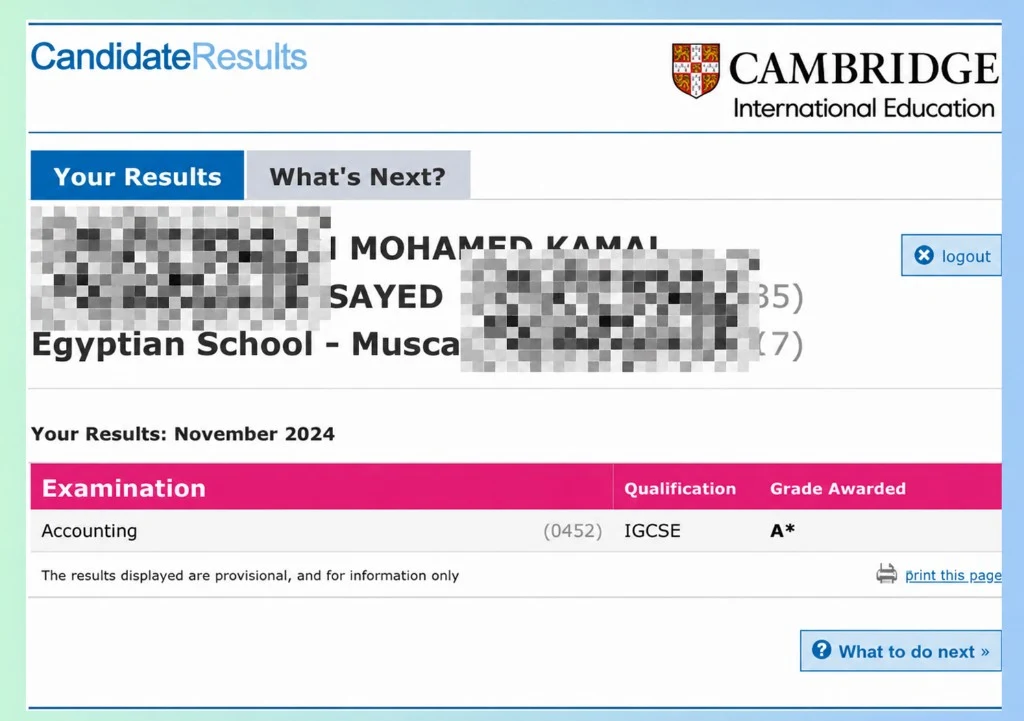Viewport: 1024px width, 721px height.
Task: Click the What to do next button
Action: click(901, 650)
